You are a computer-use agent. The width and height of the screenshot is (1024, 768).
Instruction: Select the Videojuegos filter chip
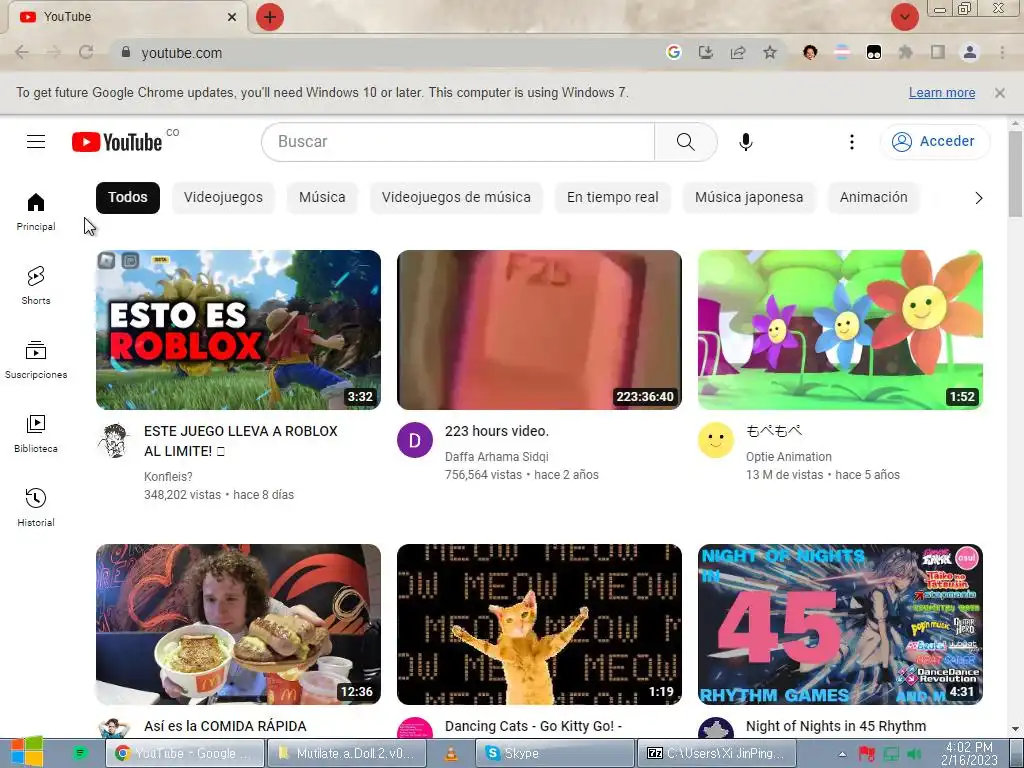pyautogui.click(x=223, y=197)
